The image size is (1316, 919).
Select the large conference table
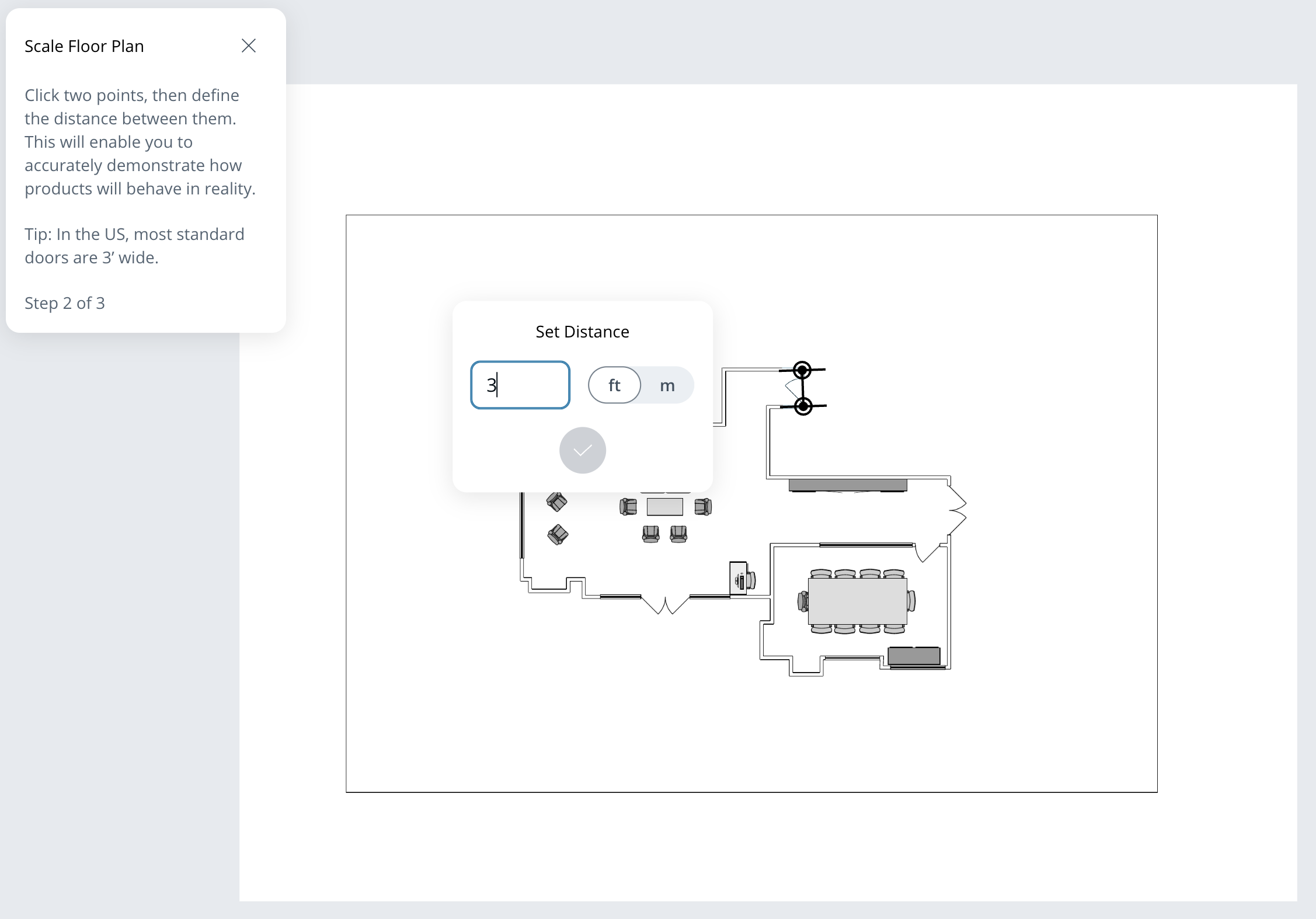[x=857, y=601]
